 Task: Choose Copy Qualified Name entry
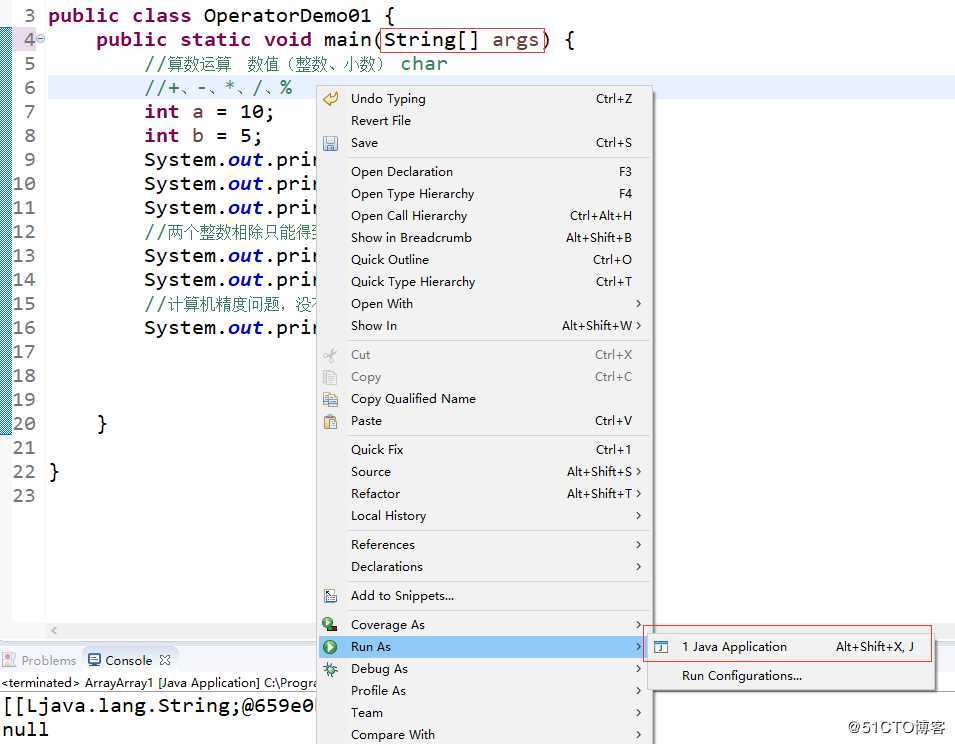[x=485, y=399]
